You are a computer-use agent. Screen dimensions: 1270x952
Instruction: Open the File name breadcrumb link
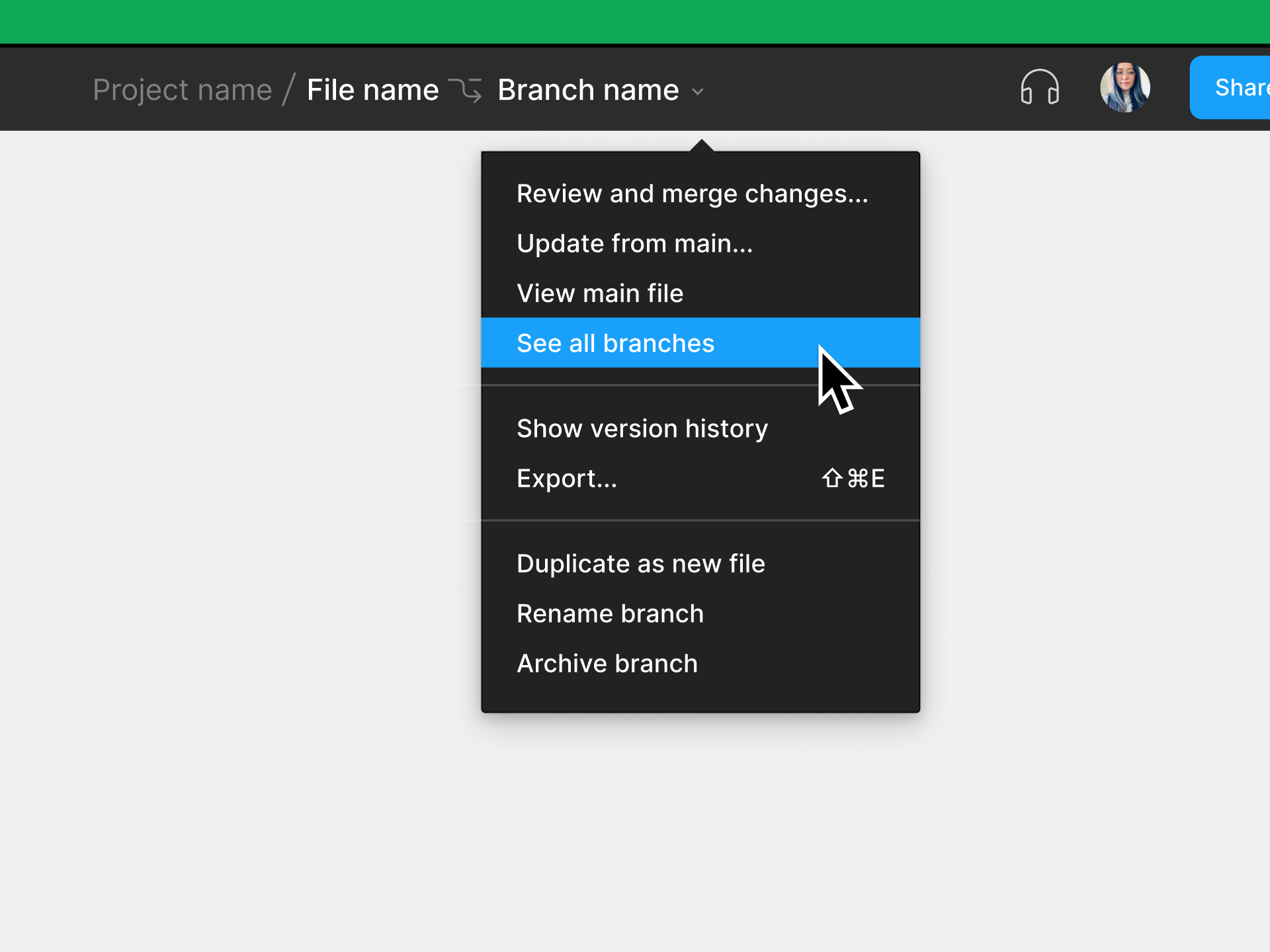point(372,90)
